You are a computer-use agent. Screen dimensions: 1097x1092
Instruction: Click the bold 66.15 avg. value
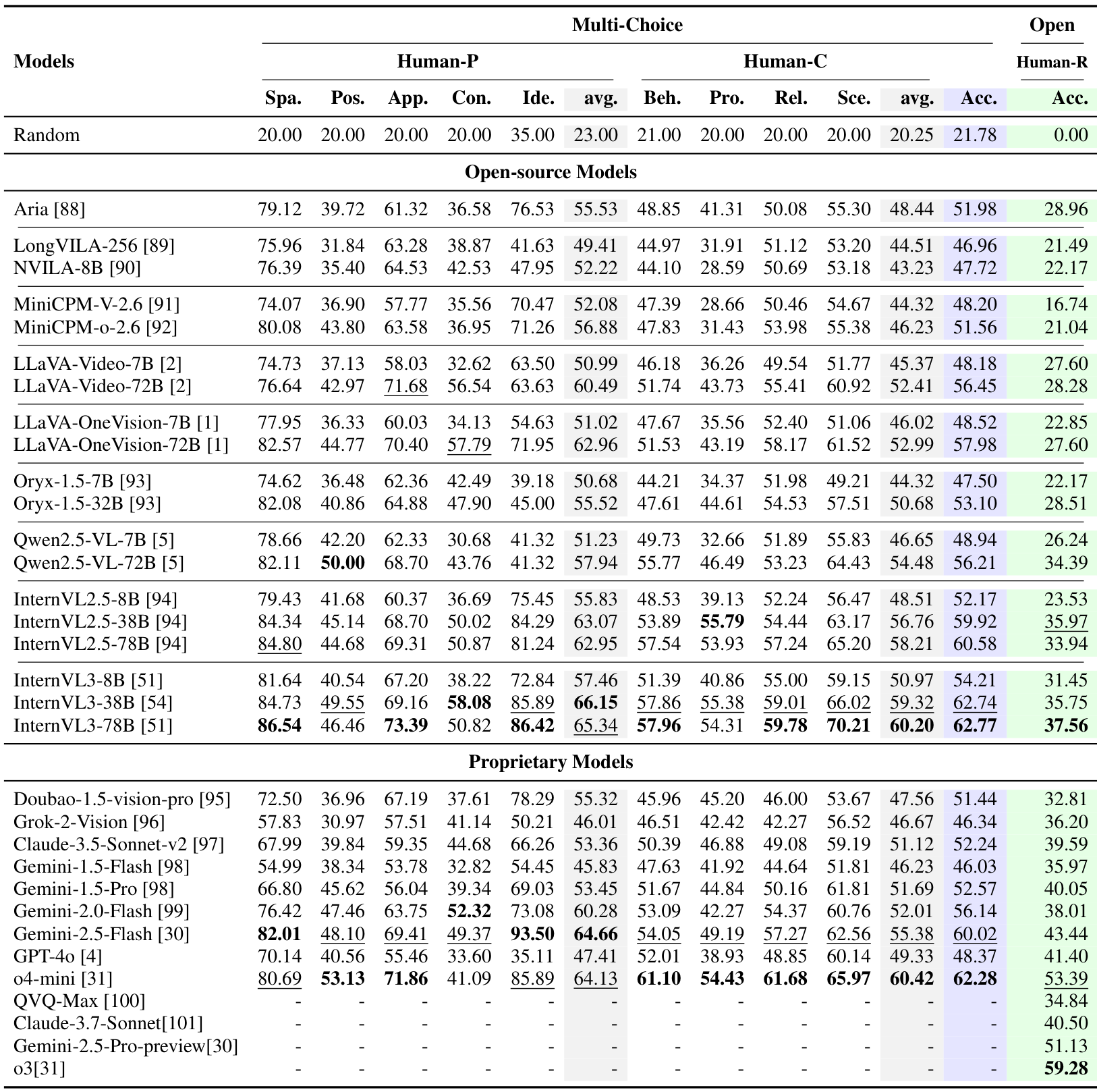point(595,703)
